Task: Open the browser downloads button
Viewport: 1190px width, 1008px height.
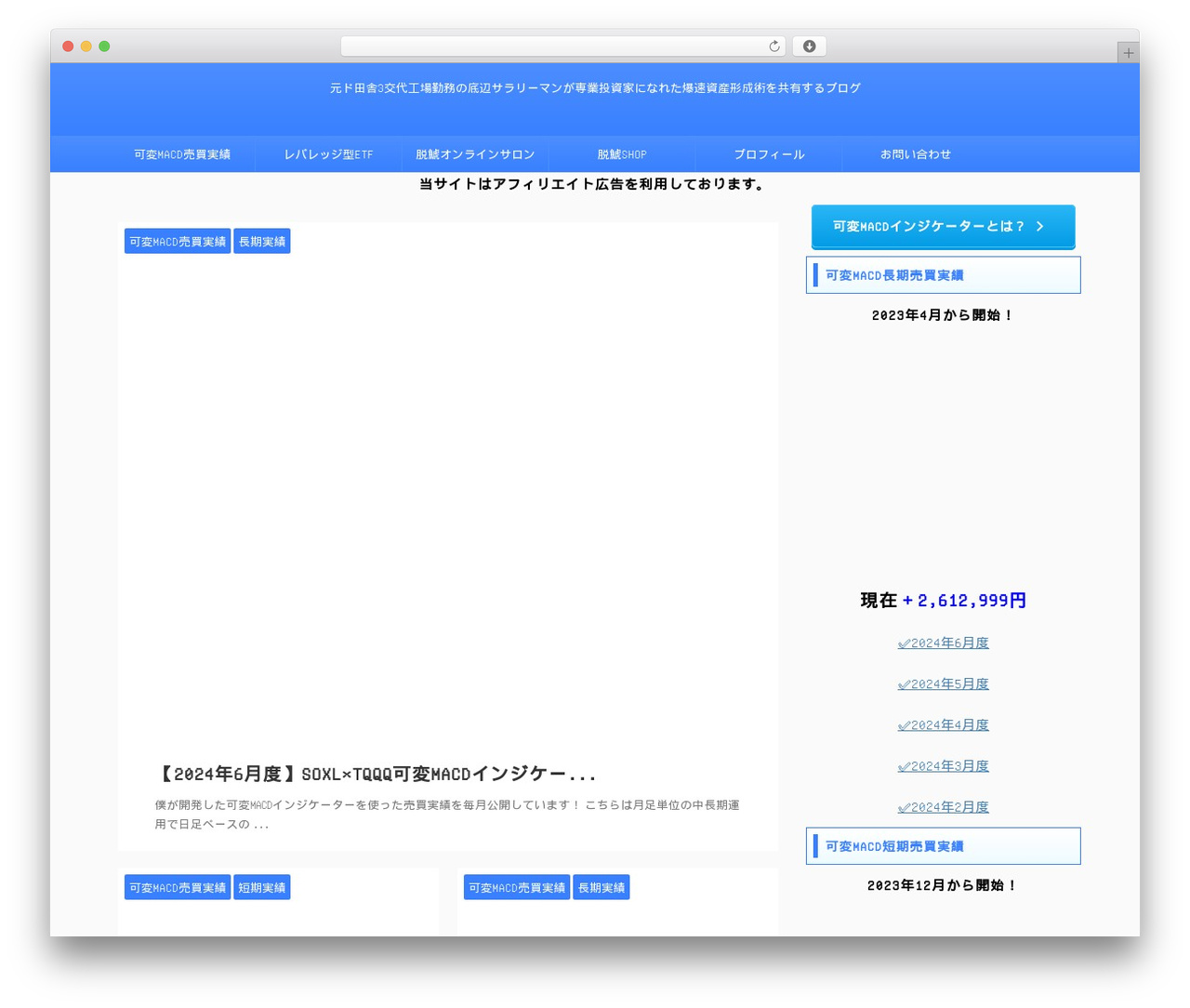Action: click(x=809, y=46)
